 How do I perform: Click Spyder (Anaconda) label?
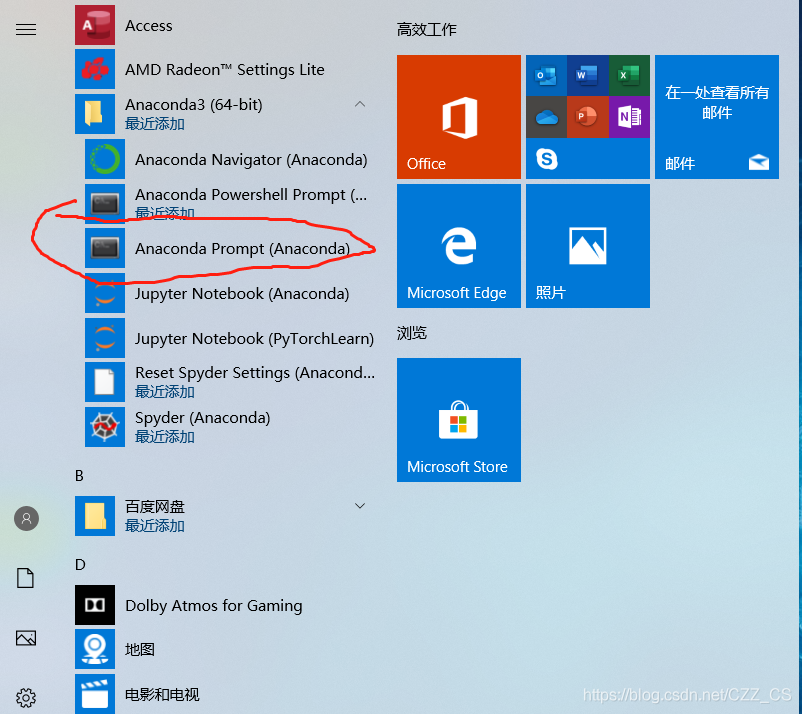[x=203, y=418]
